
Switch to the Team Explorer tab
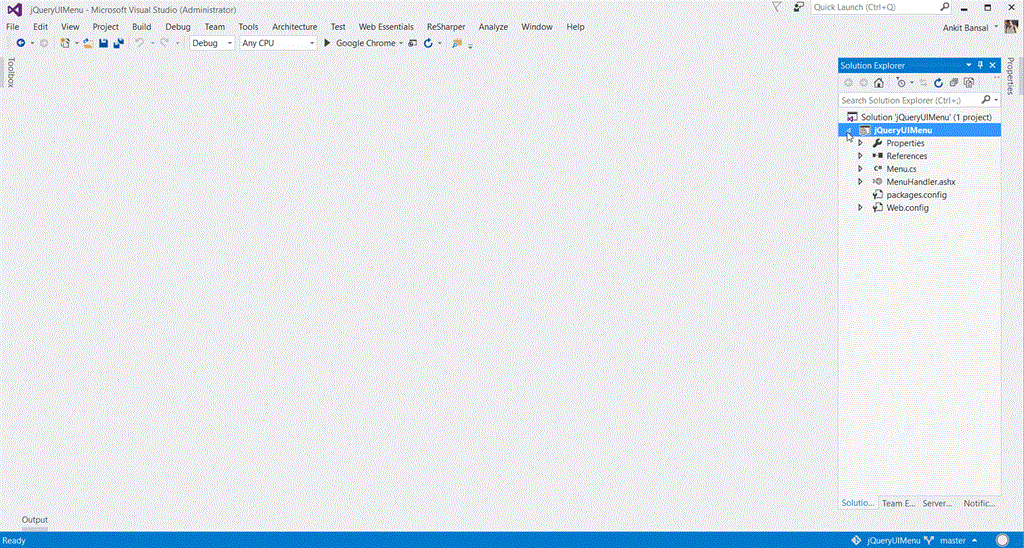tap(898, 504)
